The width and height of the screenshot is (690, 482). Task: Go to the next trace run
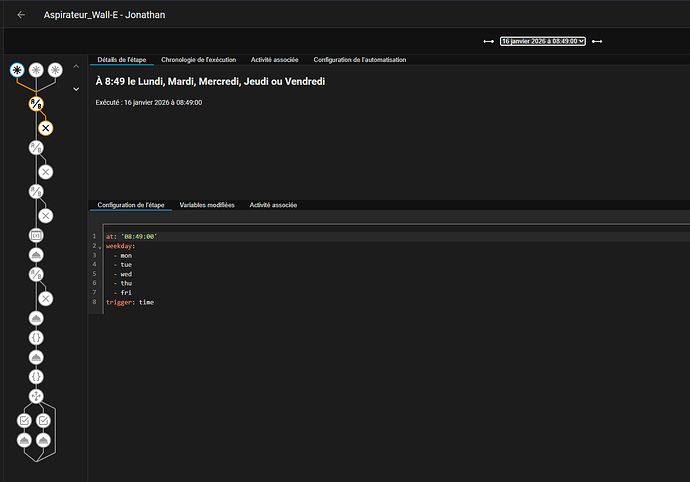[x=597, y=41]
